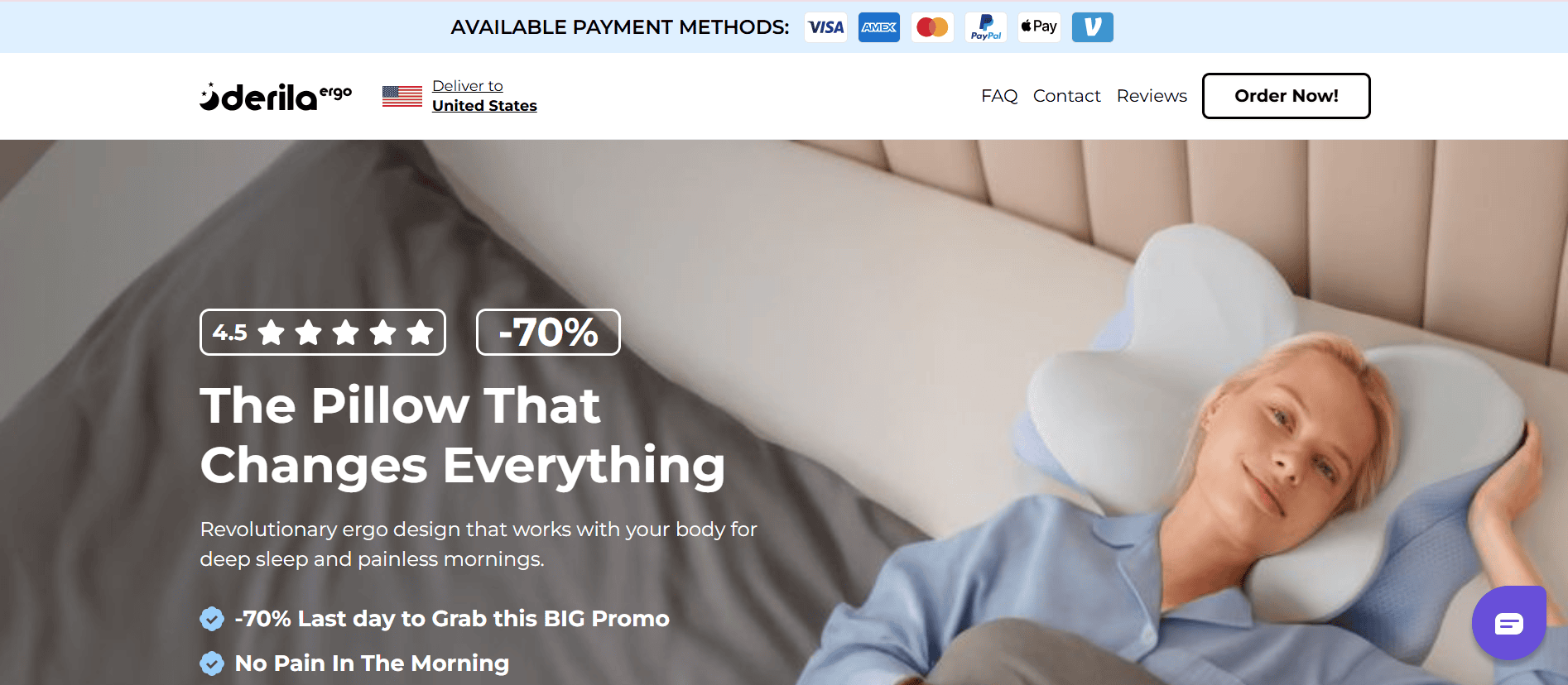Open the Deliver to country selector
1568x685 pixels.
[468, 86]
